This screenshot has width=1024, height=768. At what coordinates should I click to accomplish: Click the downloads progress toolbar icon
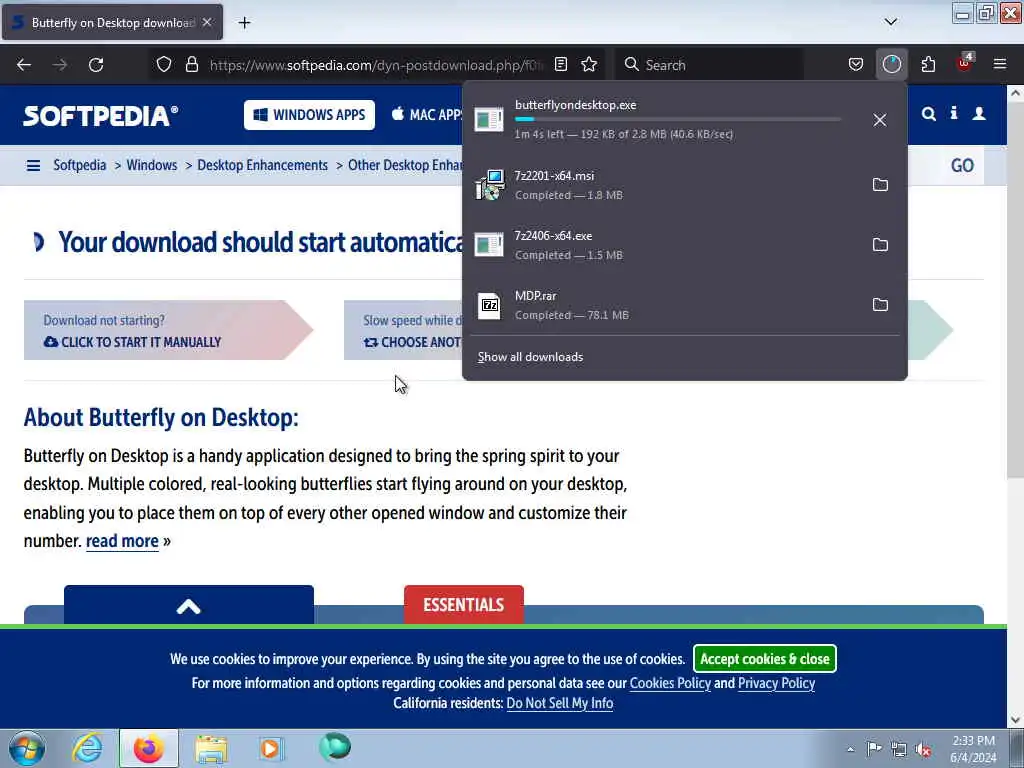(891, 65)
